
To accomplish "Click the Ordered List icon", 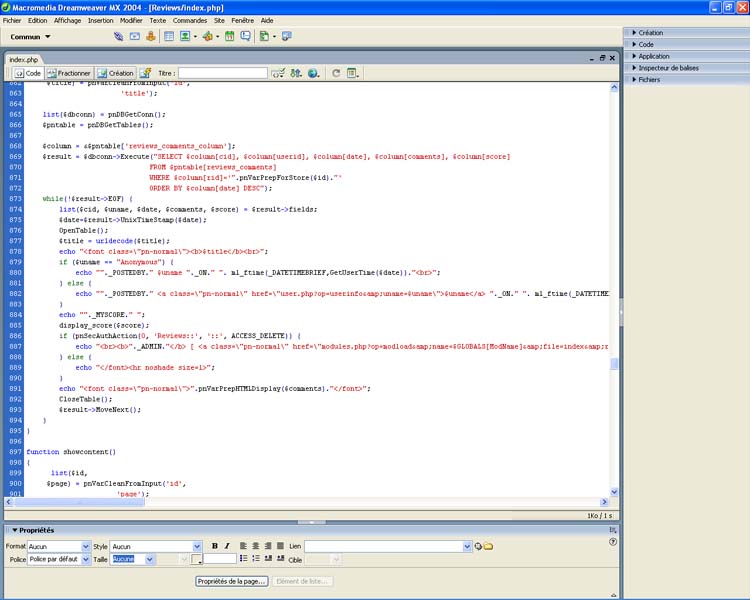I will pyautogui.click(x=256, y=558).
